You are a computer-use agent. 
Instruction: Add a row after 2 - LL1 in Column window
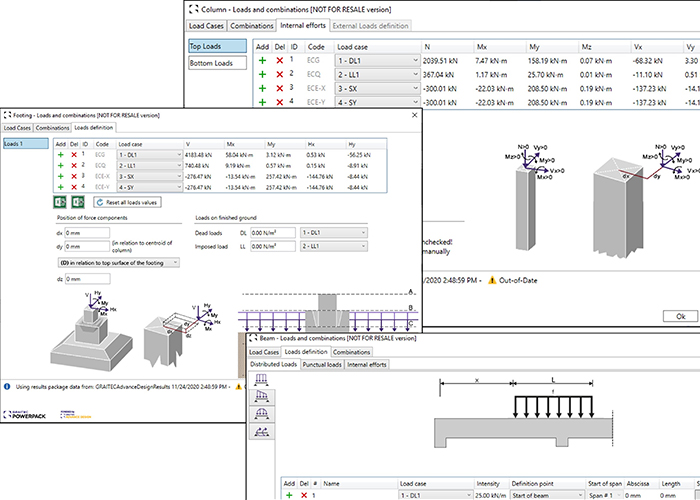tap(262, 74)
